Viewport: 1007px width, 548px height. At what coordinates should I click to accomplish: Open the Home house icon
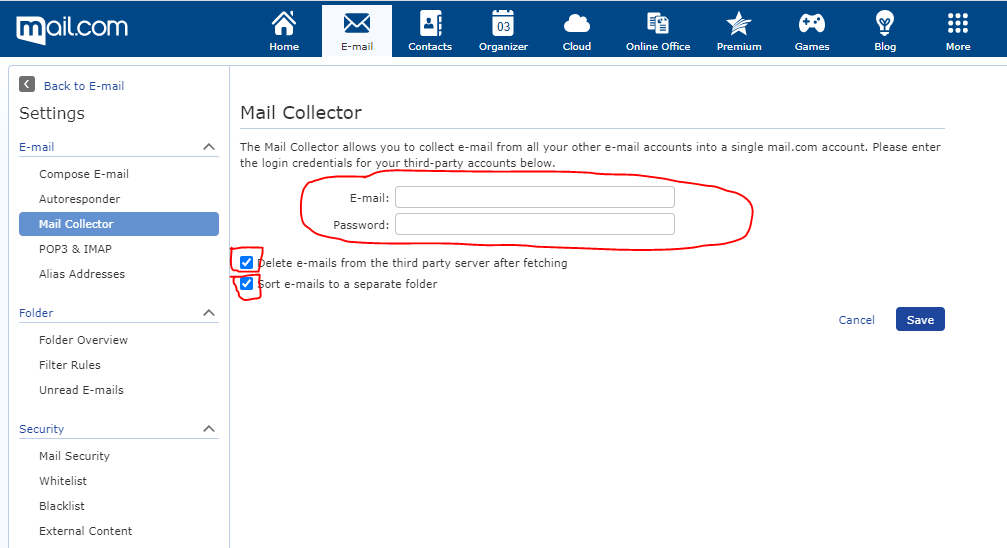click(284, 24)
